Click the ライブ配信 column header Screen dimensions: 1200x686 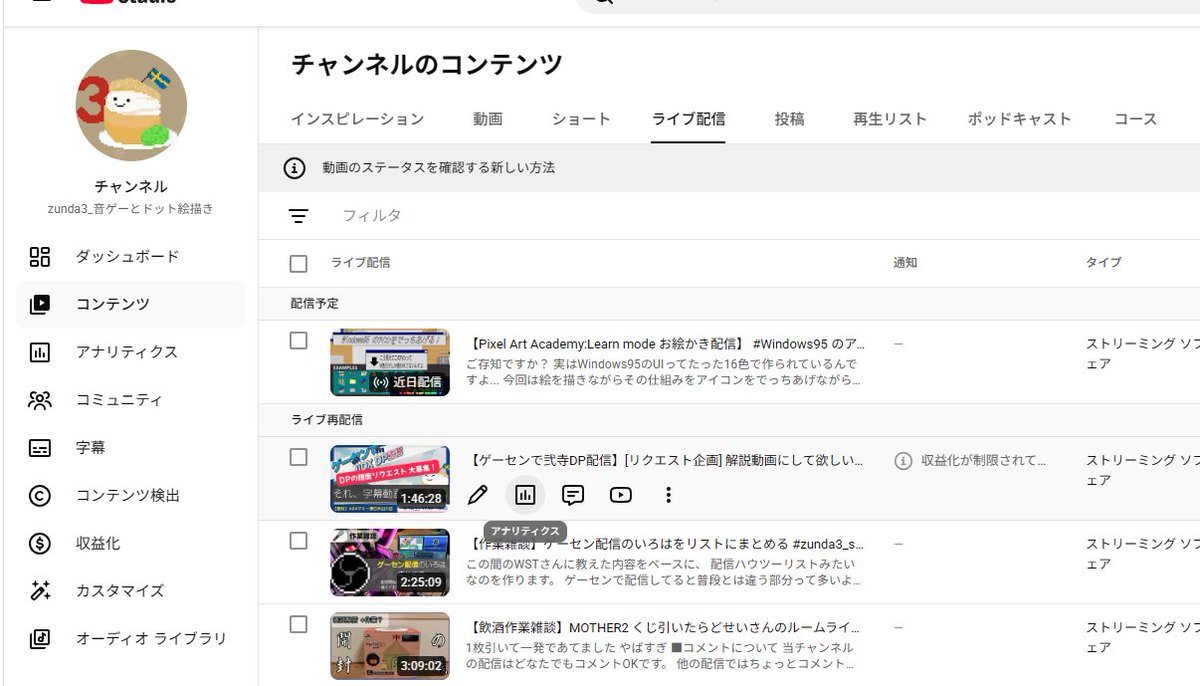(x=361, y=263)
